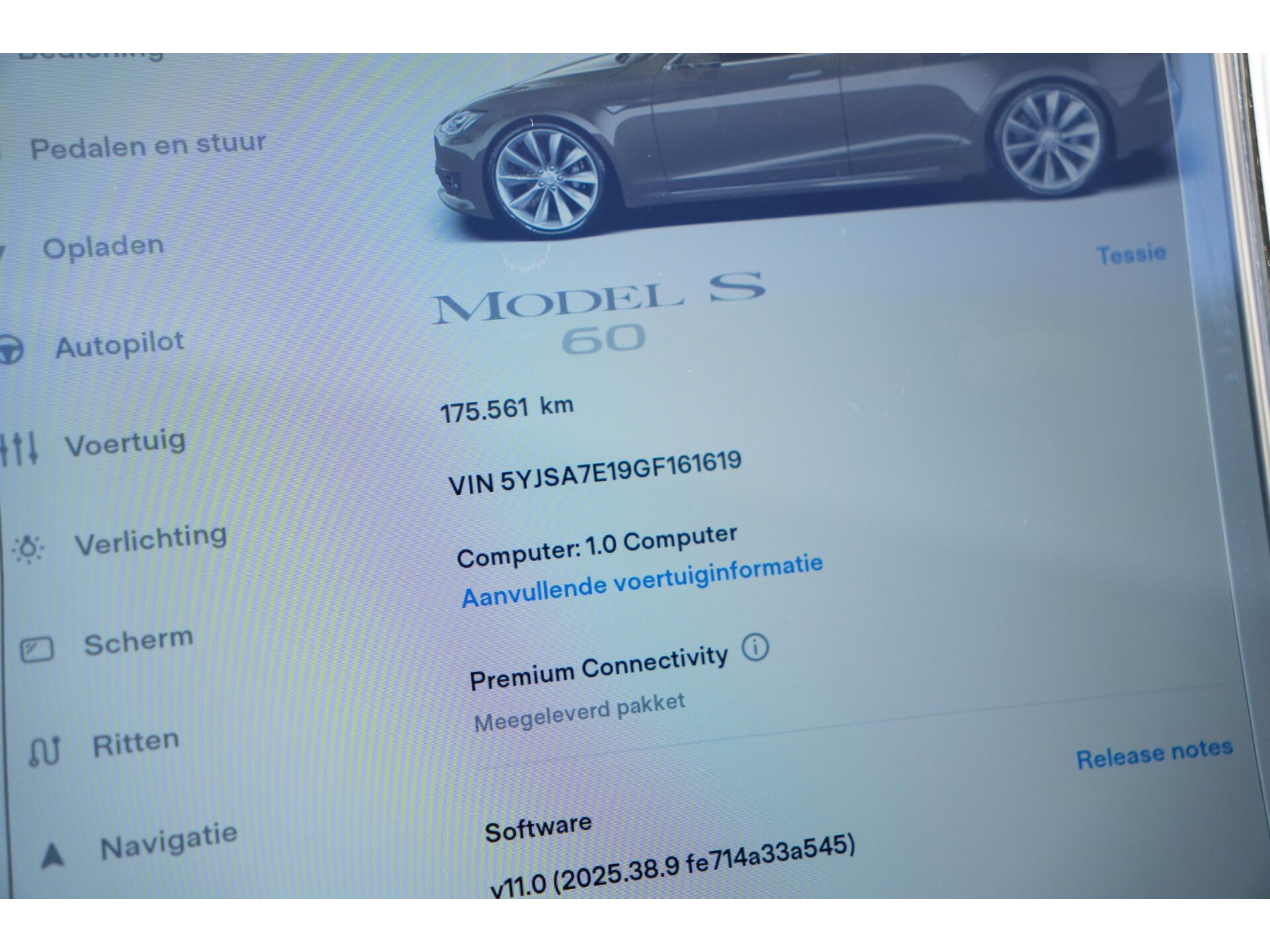The image size is (1270, 952).
Task: Open Navigatie settings
Action: 169,842
